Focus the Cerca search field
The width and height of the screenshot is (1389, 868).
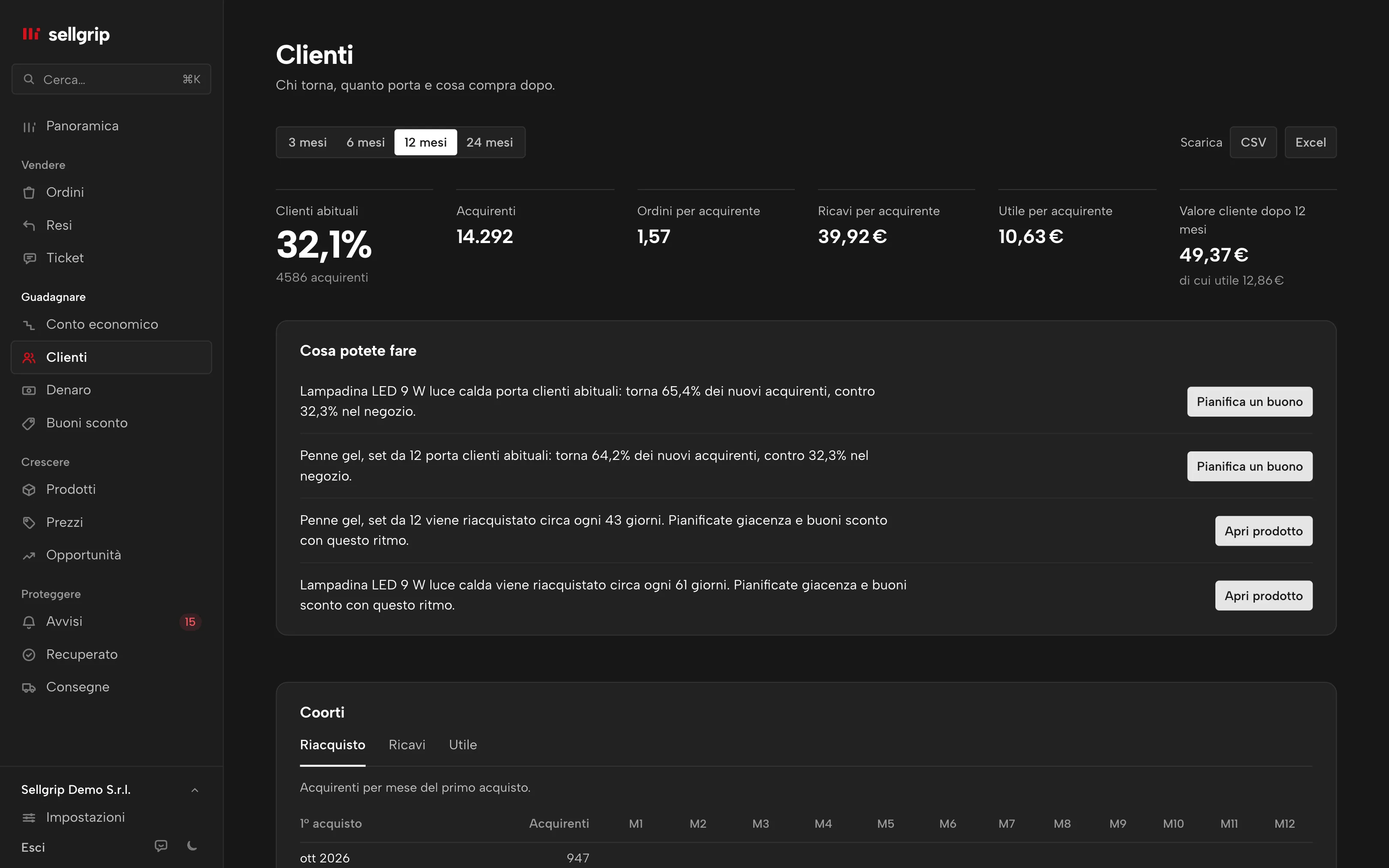(111, 79)
